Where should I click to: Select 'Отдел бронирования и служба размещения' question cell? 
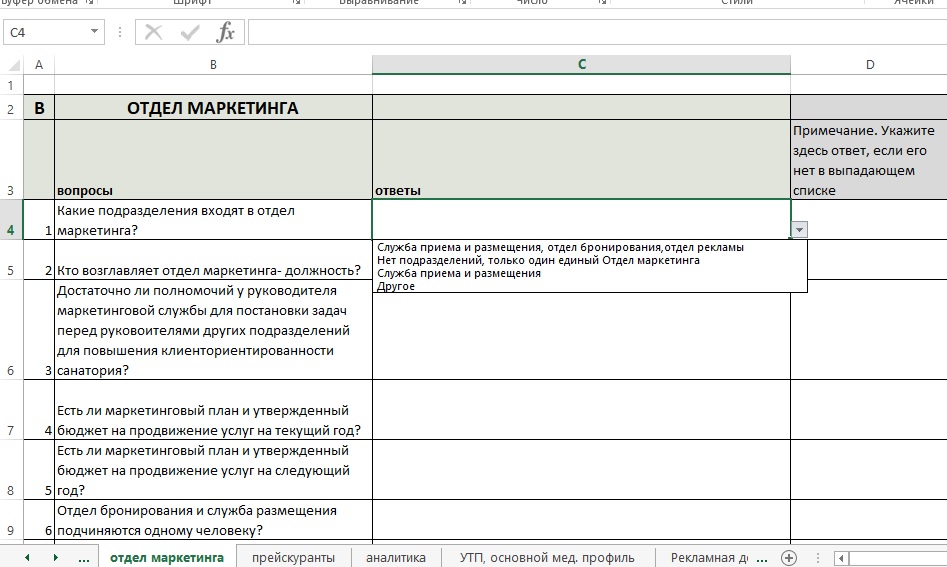tap(213, 521)
